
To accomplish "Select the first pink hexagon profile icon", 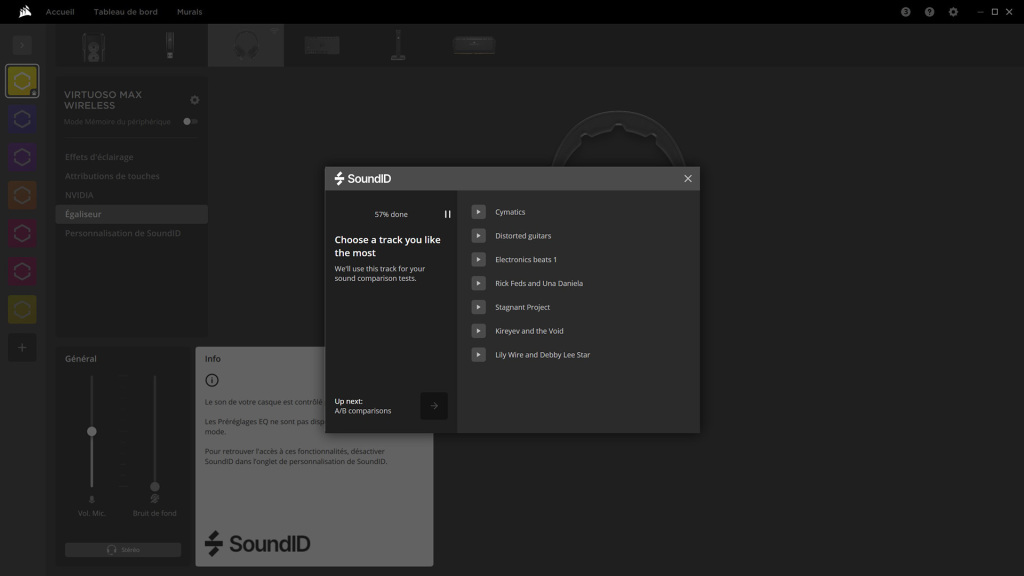I will click(x=22, y=233).
